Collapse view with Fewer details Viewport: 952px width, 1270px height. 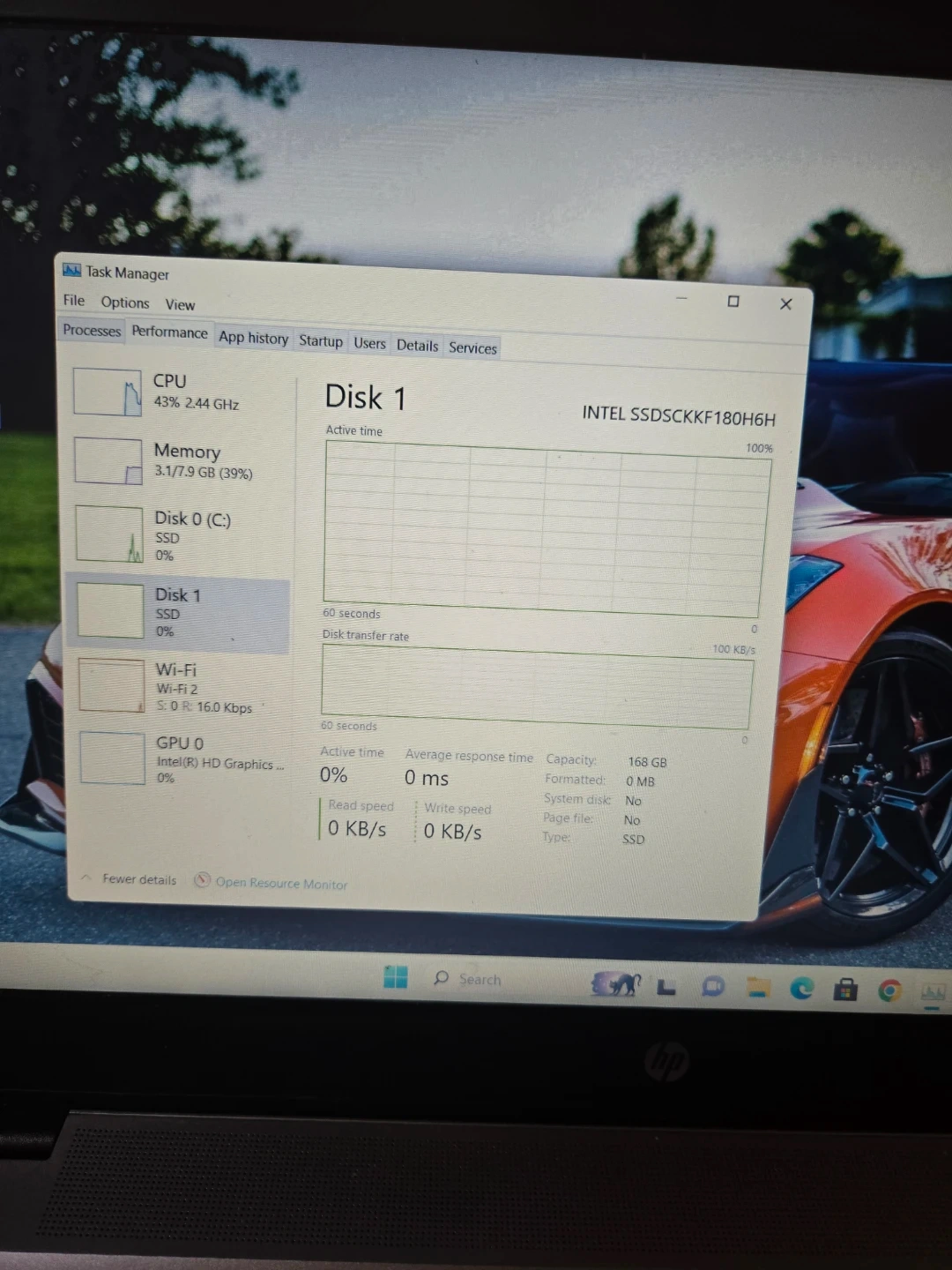coord(138,879)
